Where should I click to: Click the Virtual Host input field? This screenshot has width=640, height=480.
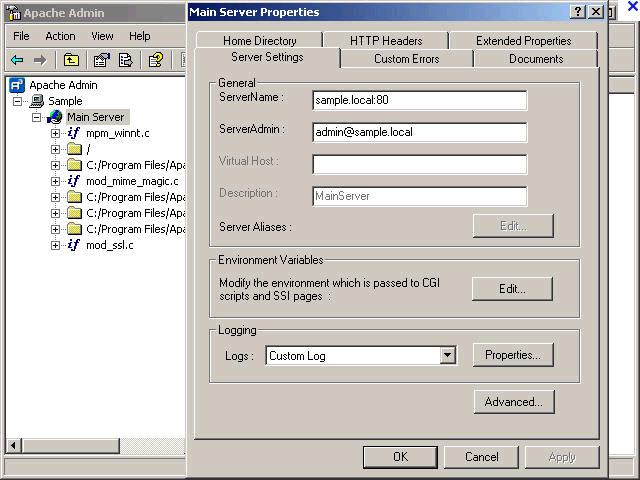(x=420, y=164)
